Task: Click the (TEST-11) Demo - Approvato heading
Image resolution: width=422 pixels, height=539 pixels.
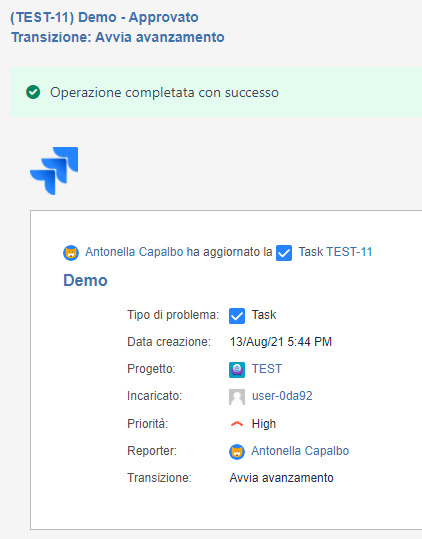Action: pyautogui.click(x=104, y=17)
